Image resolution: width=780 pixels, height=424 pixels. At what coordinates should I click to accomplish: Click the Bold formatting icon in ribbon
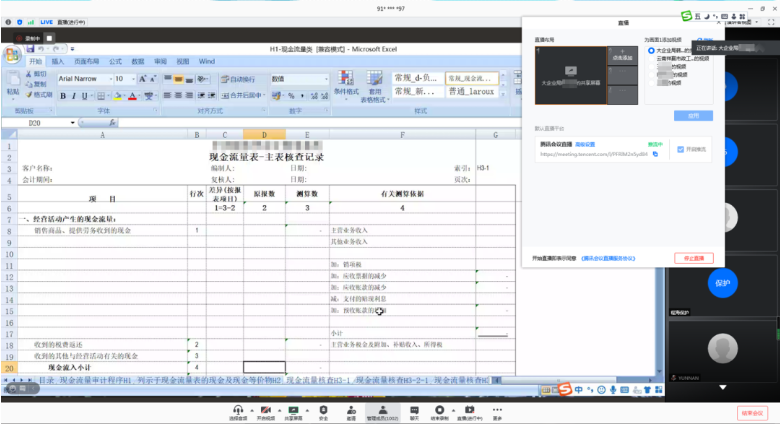coord(62,97)
